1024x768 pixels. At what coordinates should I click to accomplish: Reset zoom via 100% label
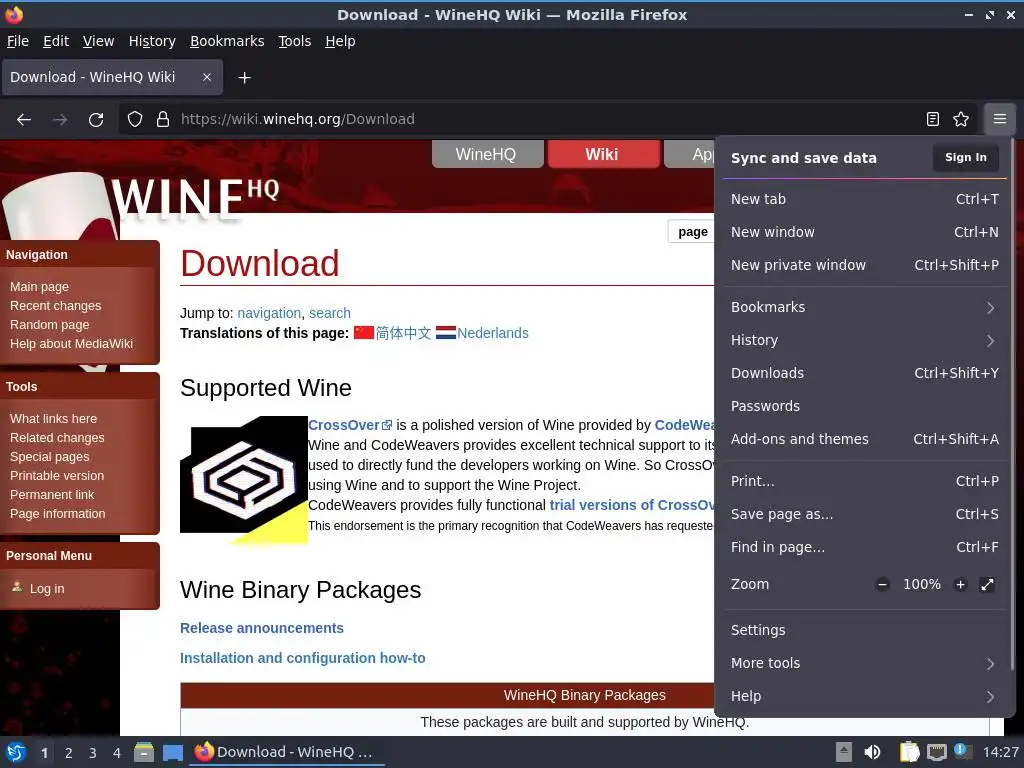click(921, 584)
